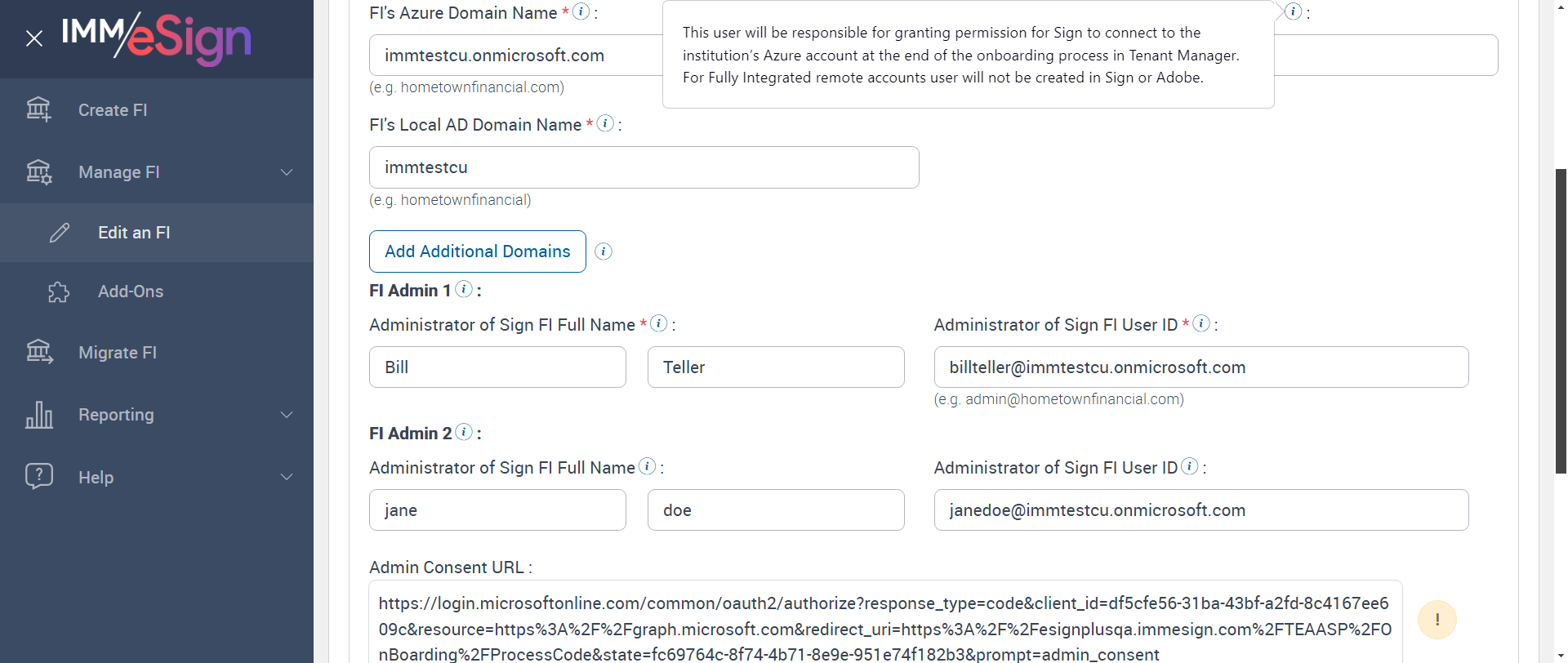Image resolution: width=1568 pixels, height=663 pixels.
Task: Click the Create FI bank icon
Action: point(38,109)
